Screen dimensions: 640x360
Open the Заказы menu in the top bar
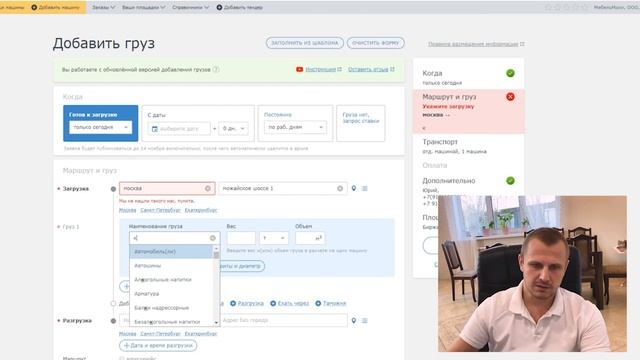click(x=103, y=7)
